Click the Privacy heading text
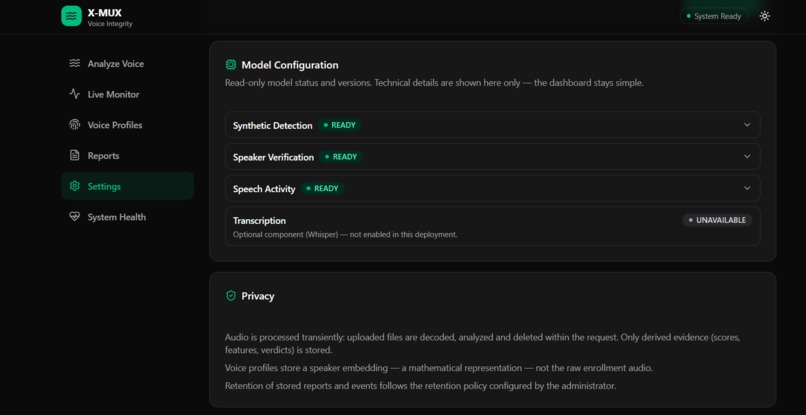This screenshot has width=806, height=415. tap(258, 296)
